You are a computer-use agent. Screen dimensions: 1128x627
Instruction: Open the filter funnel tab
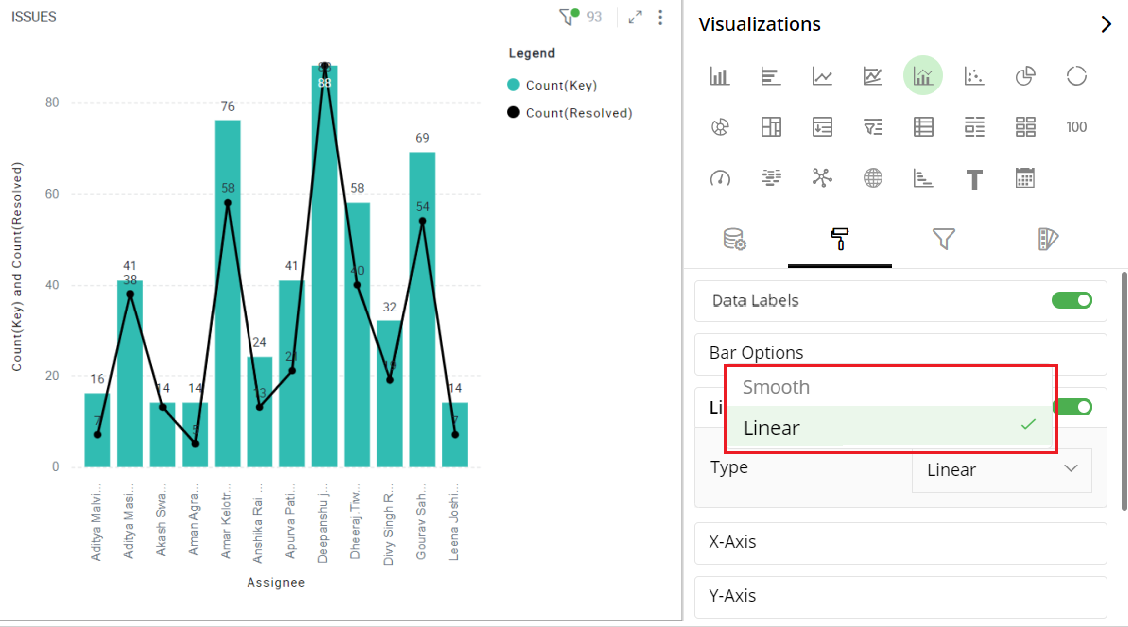coord(943,239)
